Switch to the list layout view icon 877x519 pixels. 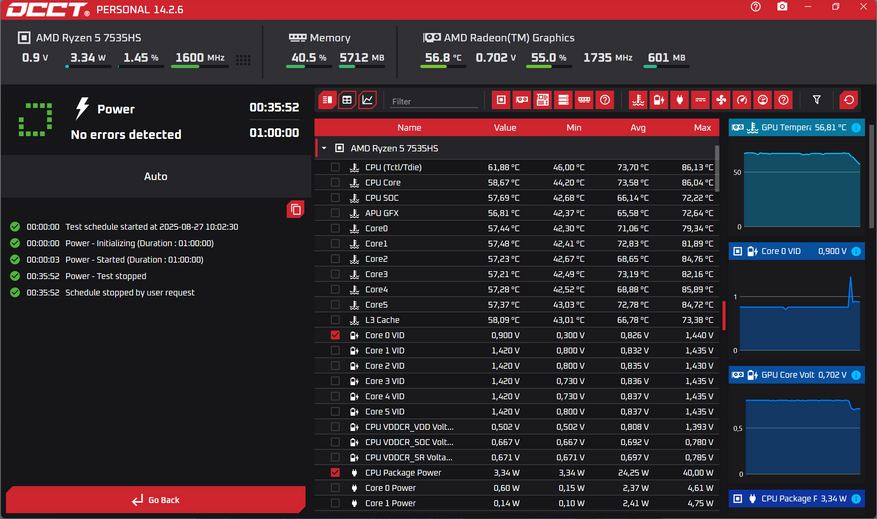327,100
